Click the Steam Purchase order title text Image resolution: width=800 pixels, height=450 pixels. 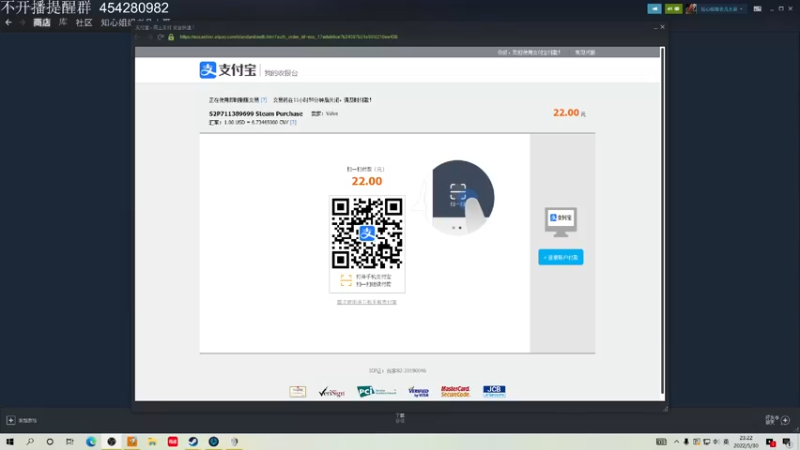click(256, 114)
